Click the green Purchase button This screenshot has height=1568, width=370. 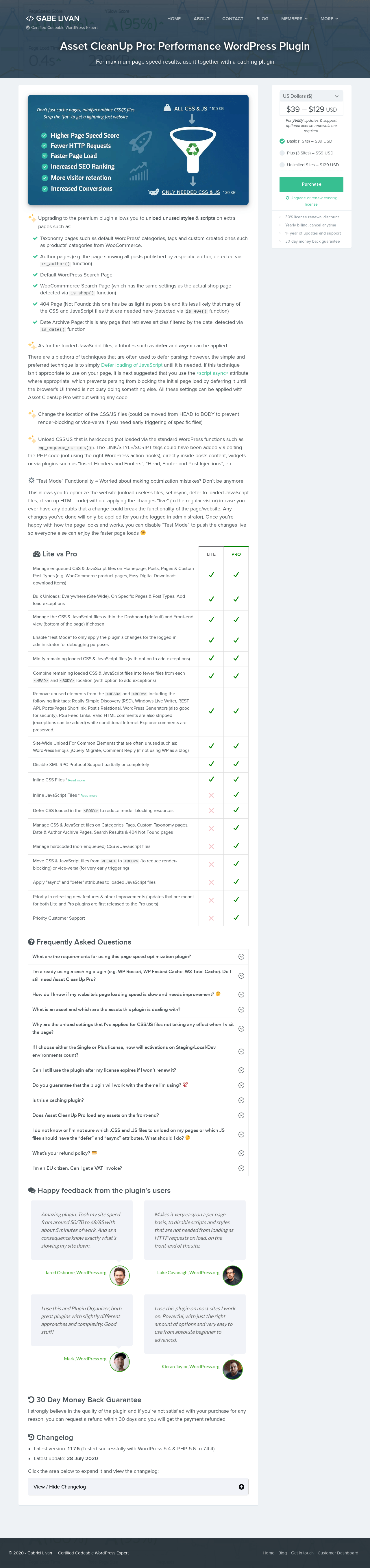coord(311,184)
